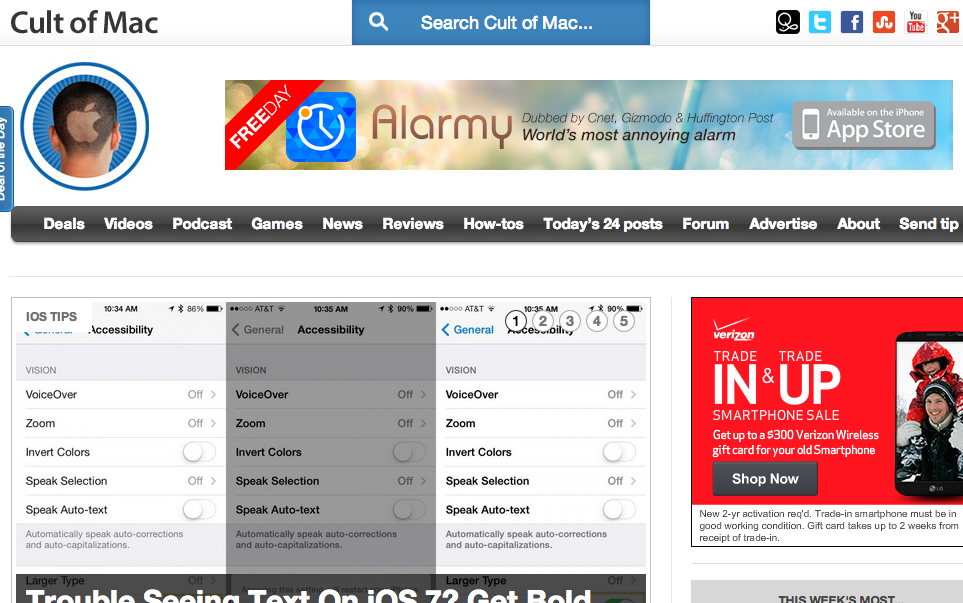
Task: Click the Verizon logo in the ad
Action: click(x=733, y=329)
